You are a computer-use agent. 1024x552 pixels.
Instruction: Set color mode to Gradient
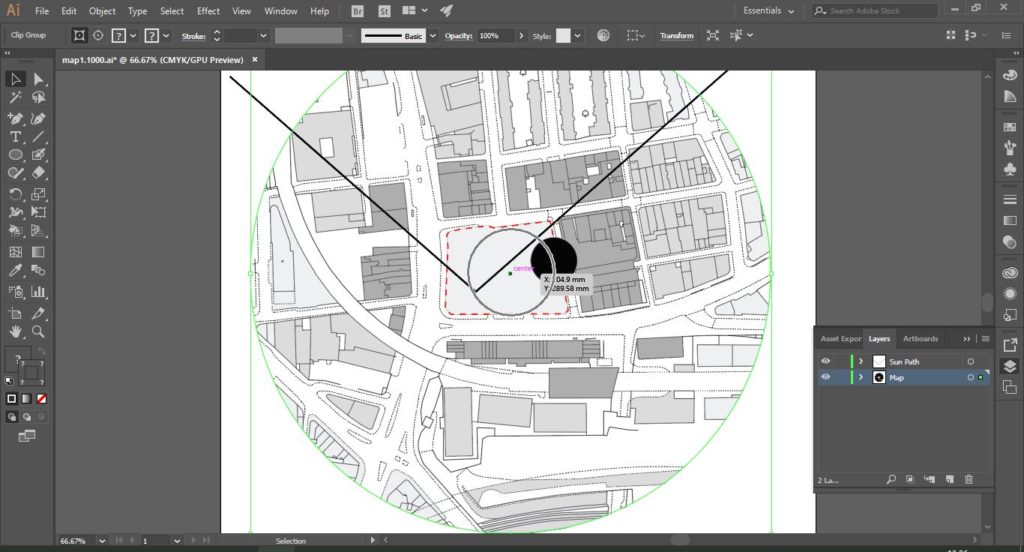pos(26,398)
